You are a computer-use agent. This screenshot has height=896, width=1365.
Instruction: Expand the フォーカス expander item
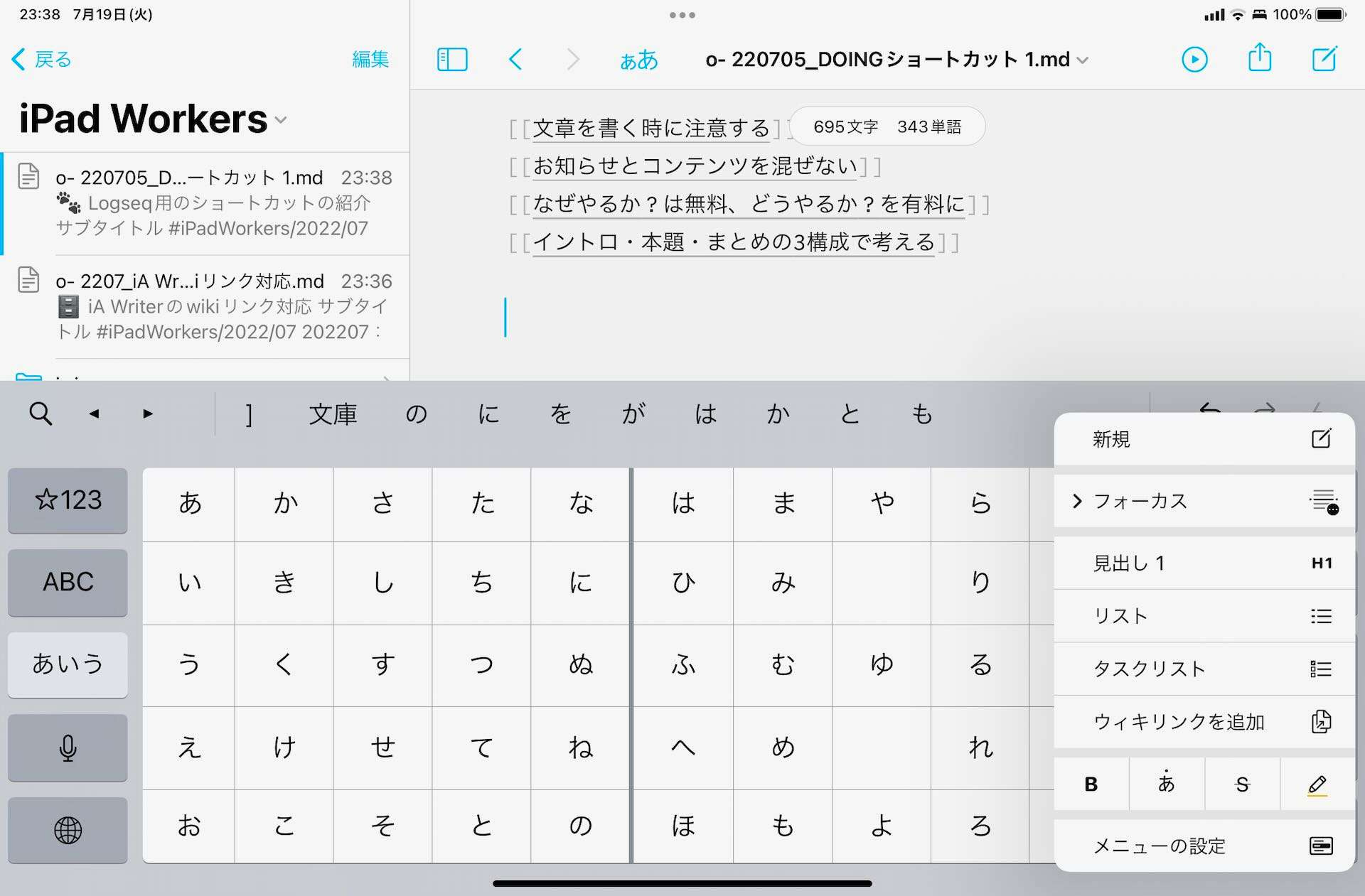1079,501
